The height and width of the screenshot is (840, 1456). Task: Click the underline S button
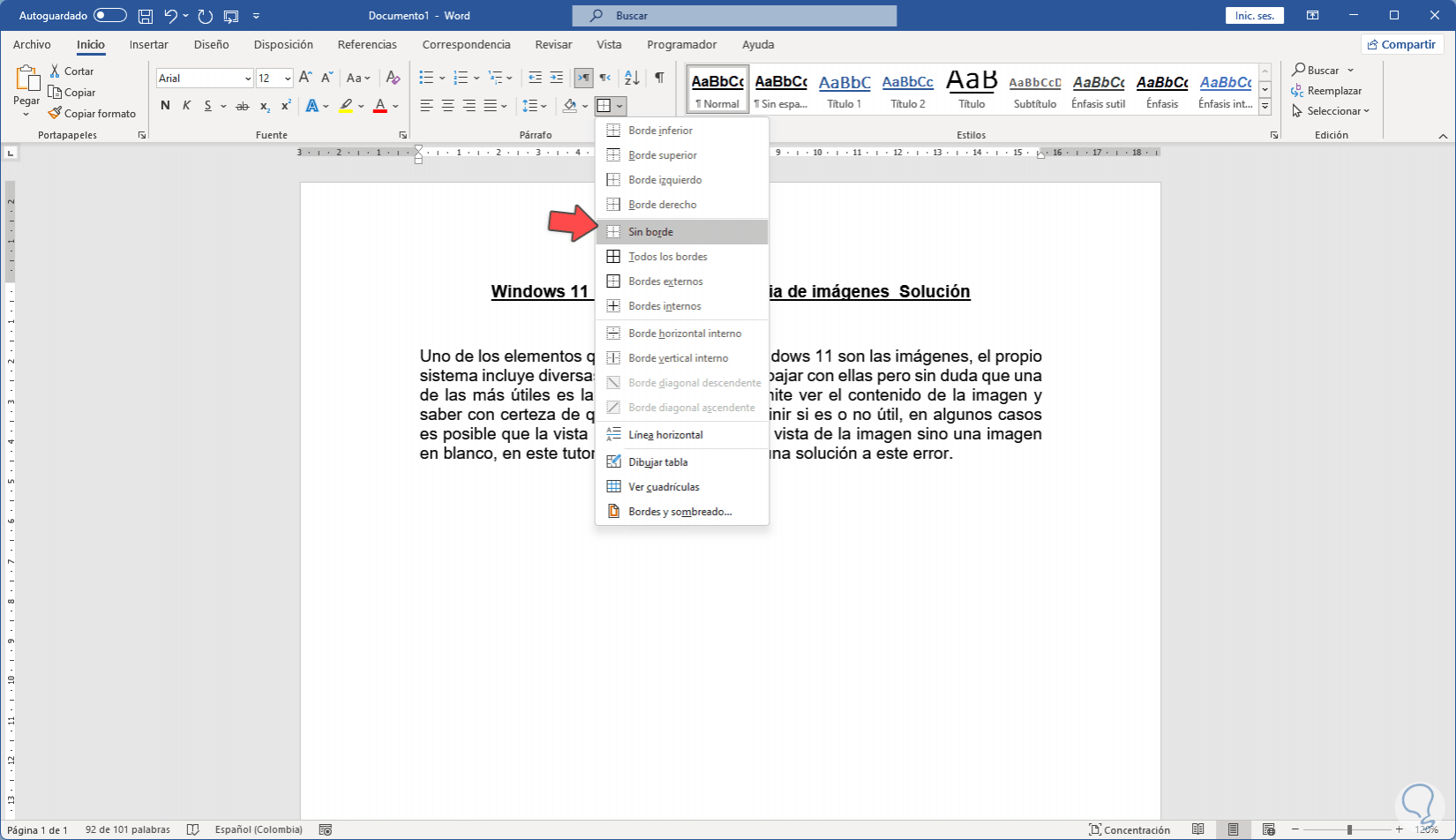pyautogui.click(x=208, y=106)
